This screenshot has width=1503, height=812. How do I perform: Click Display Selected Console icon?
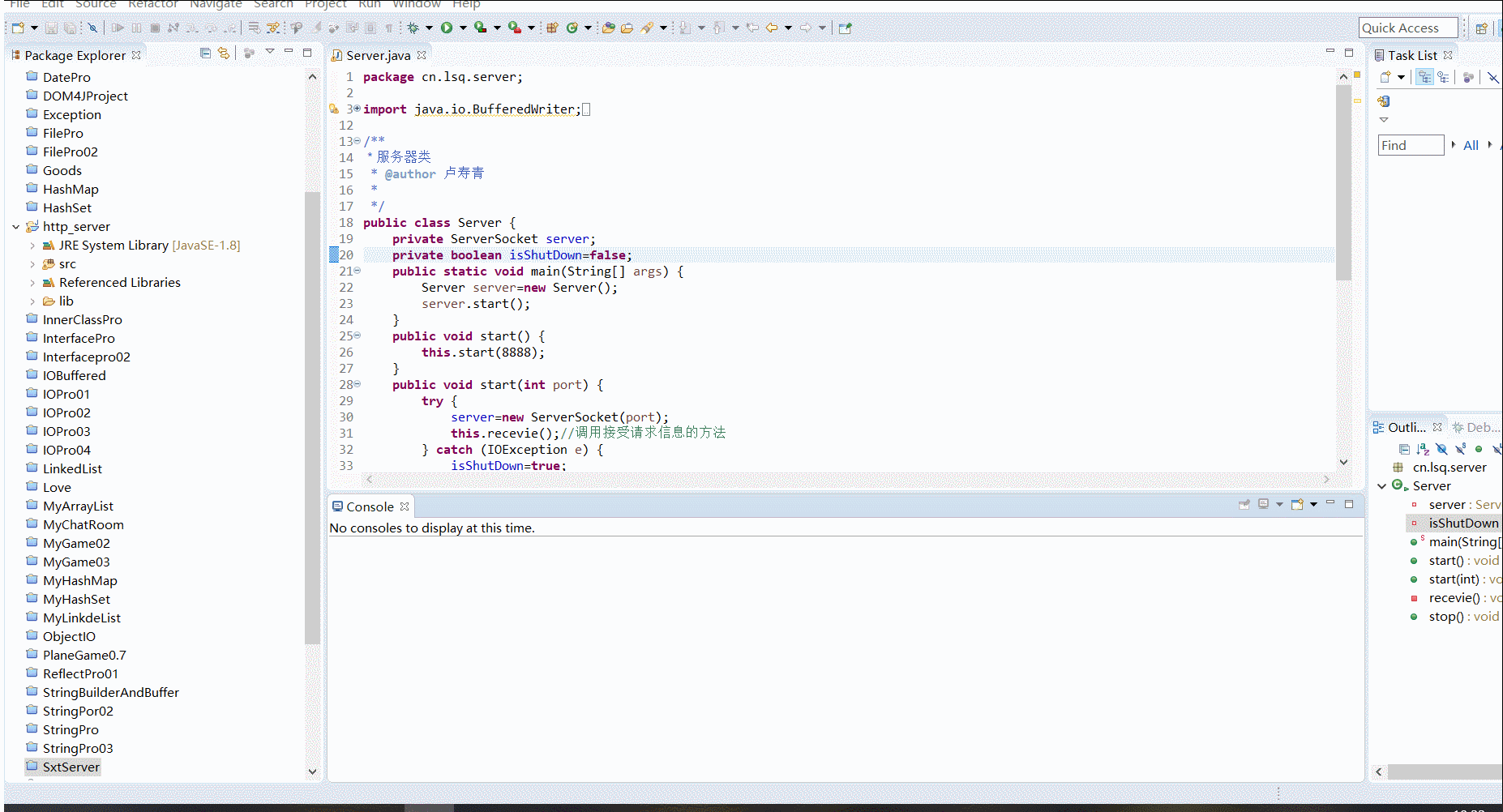(1263, 504)
